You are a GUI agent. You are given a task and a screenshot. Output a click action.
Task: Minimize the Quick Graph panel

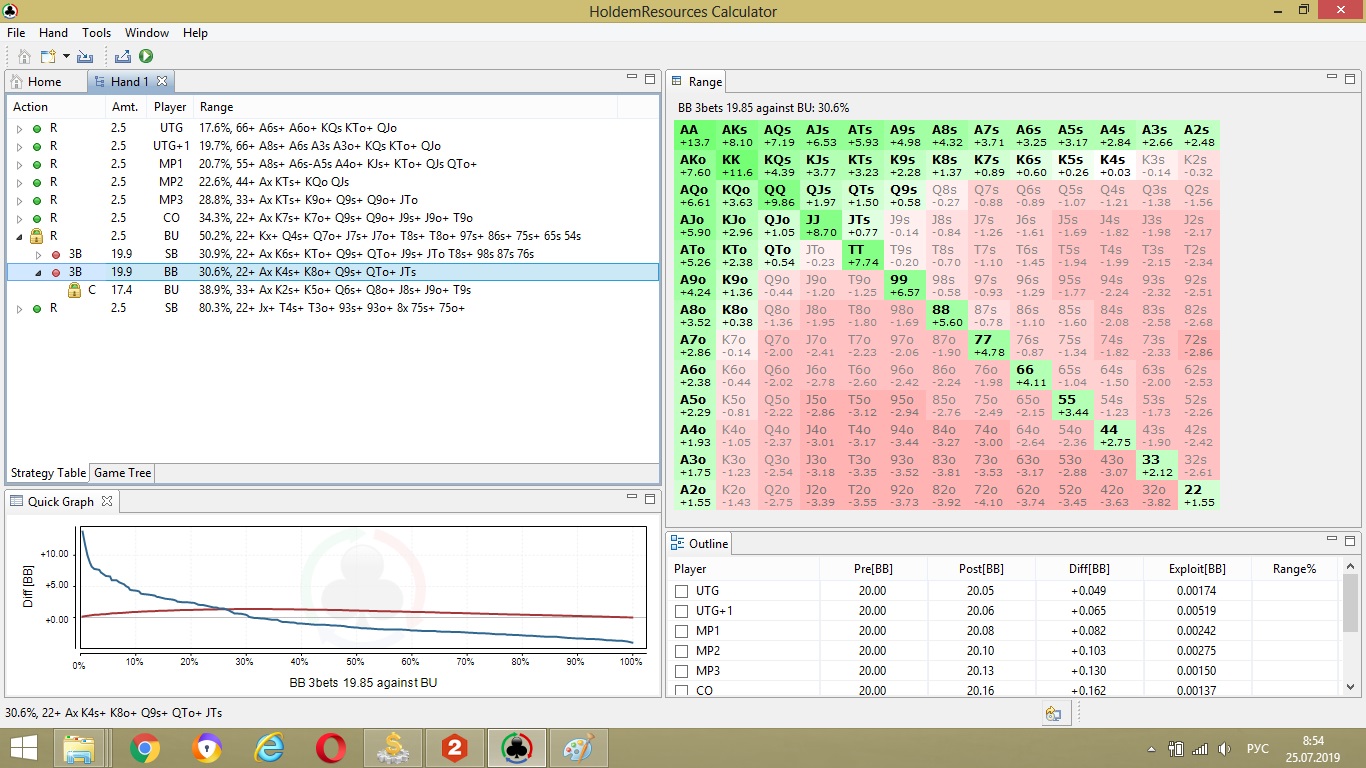[632, 497]
